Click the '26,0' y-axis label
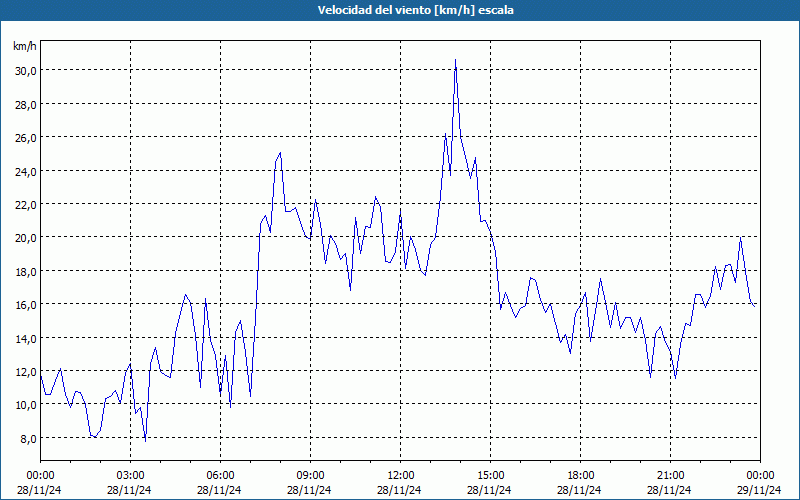Viewport: 800px width, 500px height. tap(26, 138)
